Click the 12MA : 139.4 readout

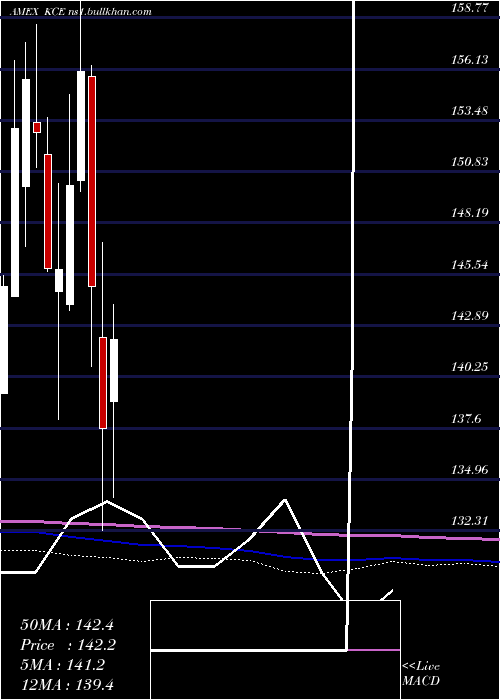pos(68,685)
